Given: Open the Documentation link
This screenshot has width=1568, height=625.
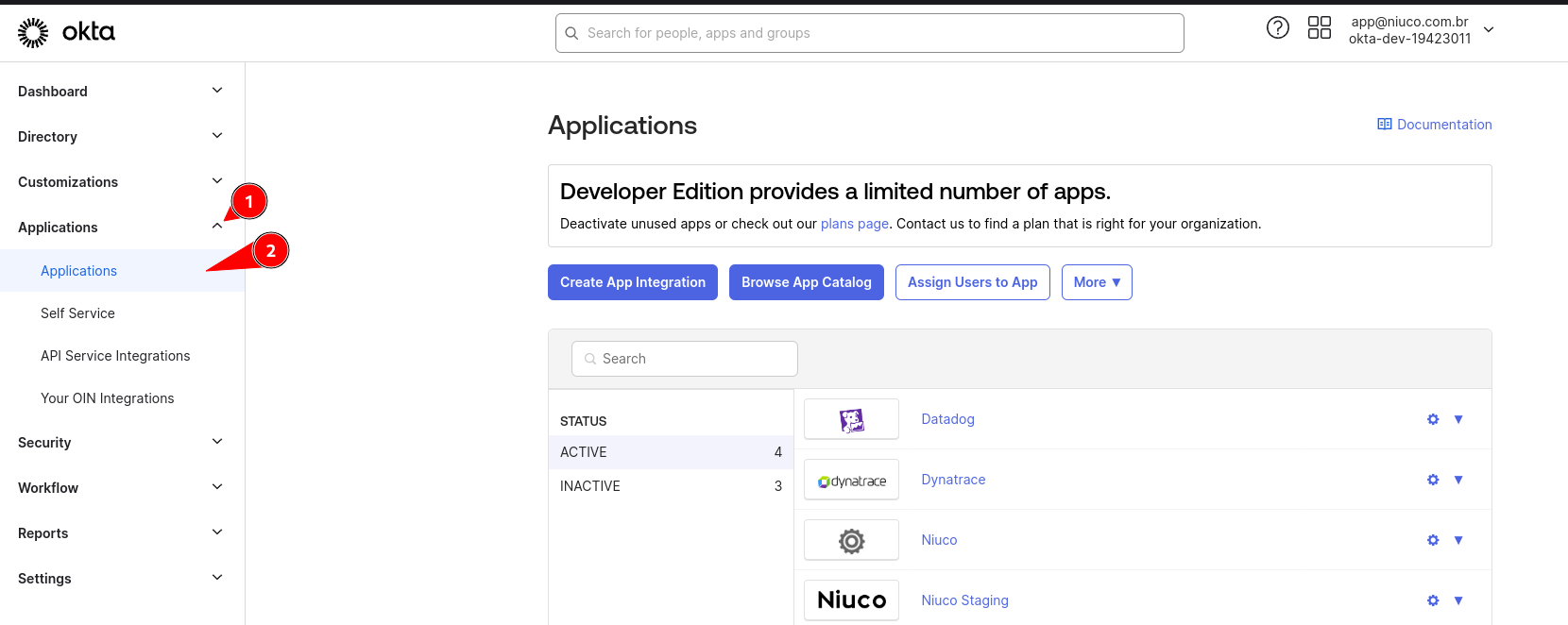Looking at the screenshot, I should coord(1435,125).
